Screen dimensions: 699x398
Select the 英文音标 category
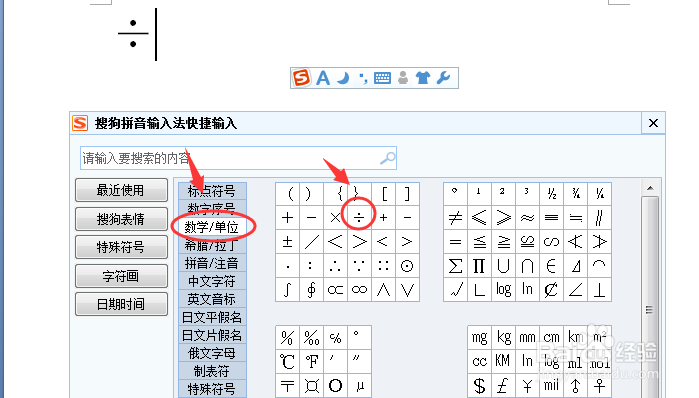[212, 299]
